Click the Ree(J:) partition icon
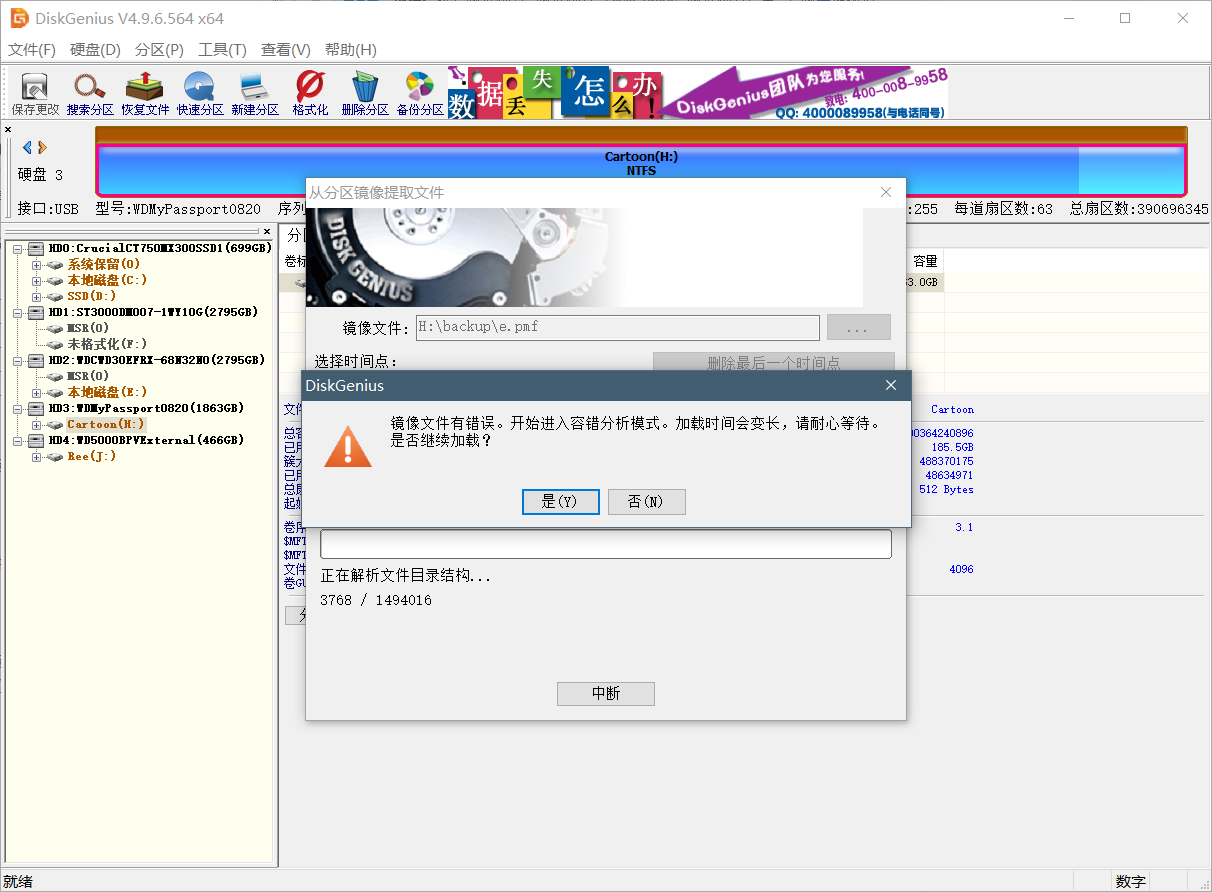Screen dimensions: 1212x892 point(55,456)
